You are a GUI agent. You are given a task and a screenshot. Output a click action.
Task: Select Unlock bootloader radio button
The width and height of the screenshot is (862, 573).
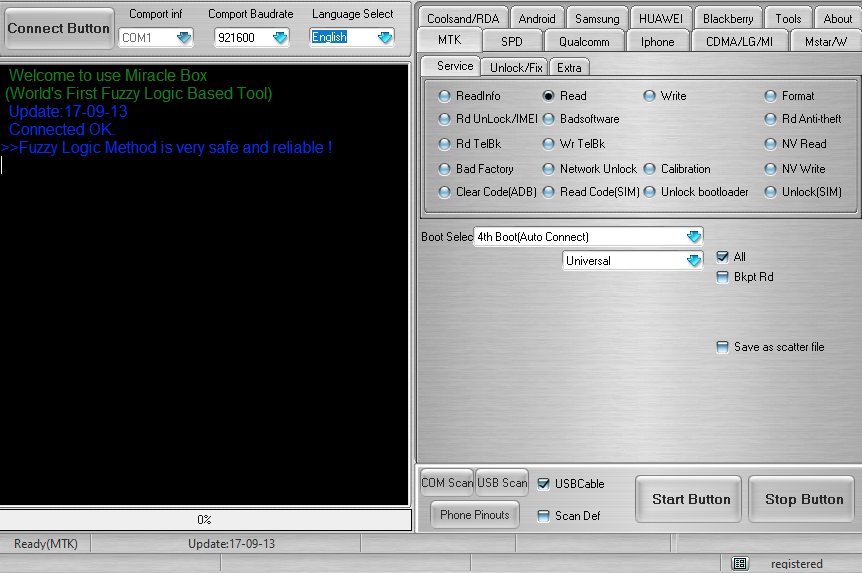(x=651, y=192)
